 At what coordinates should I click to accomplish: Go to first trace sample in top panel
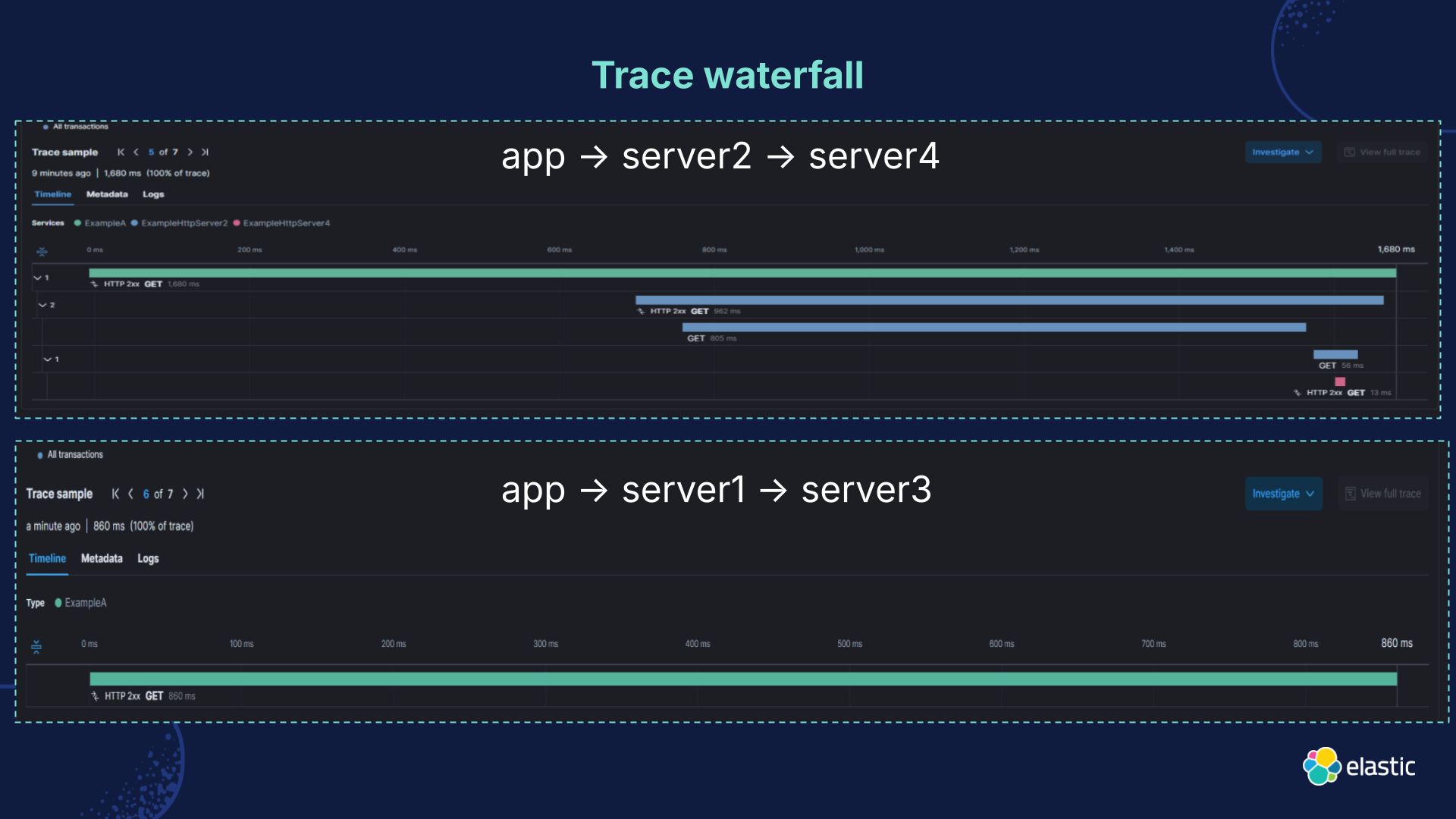(121, 152)
